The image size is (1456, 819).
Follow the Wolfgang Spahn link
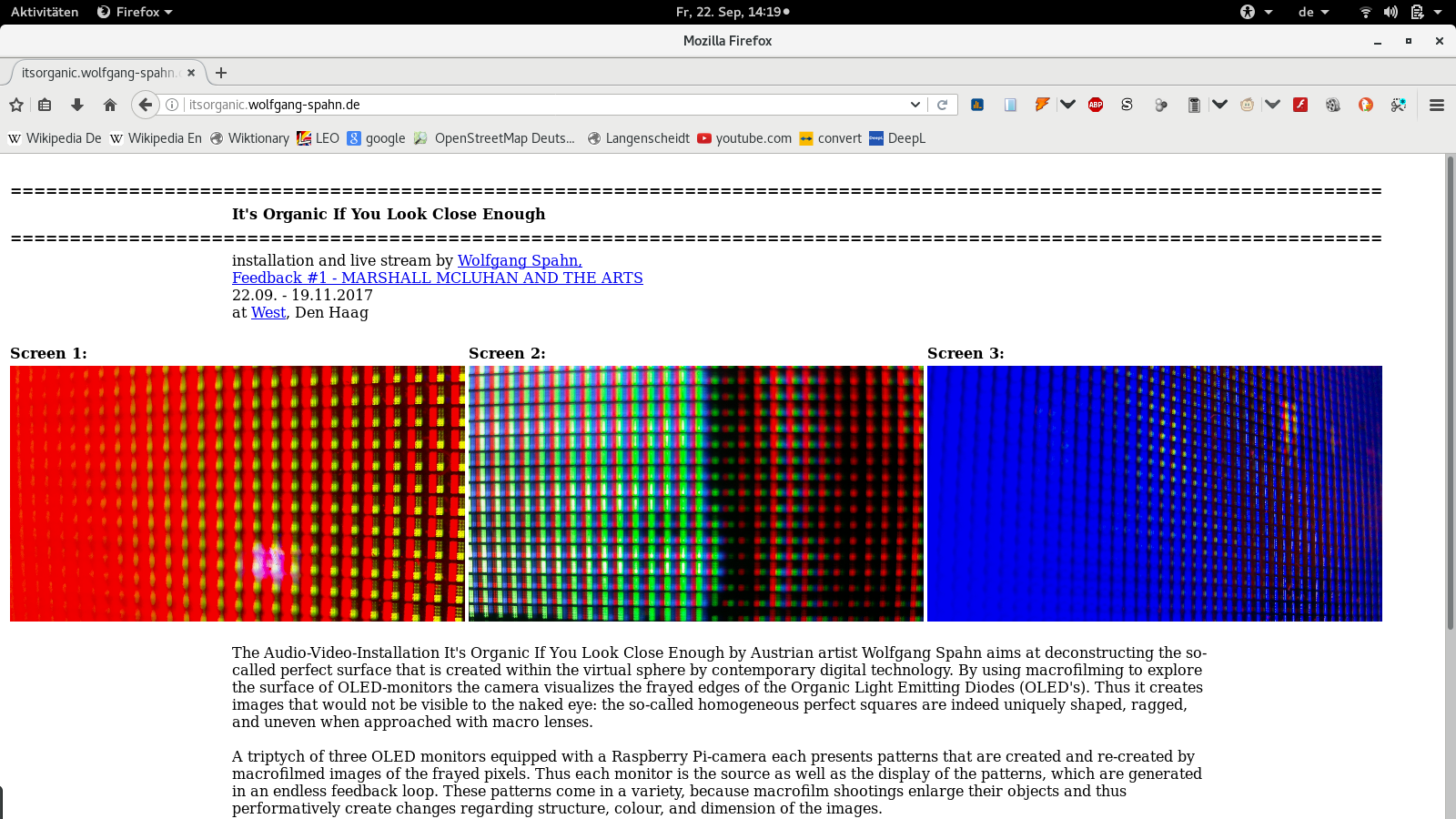click(519, 260)
